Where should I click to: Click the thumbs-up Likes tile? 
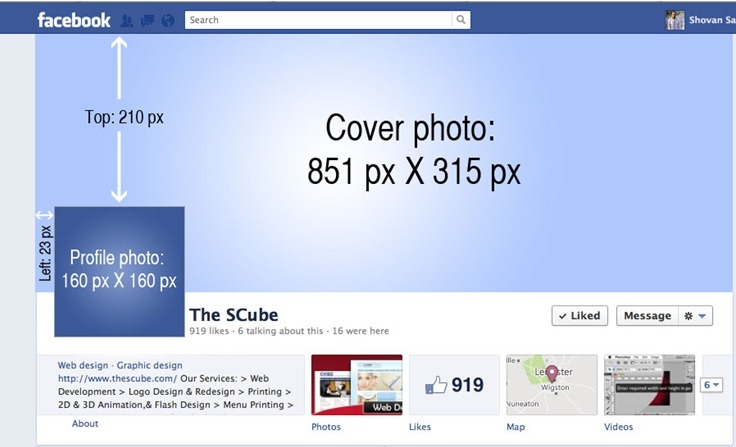454,385
